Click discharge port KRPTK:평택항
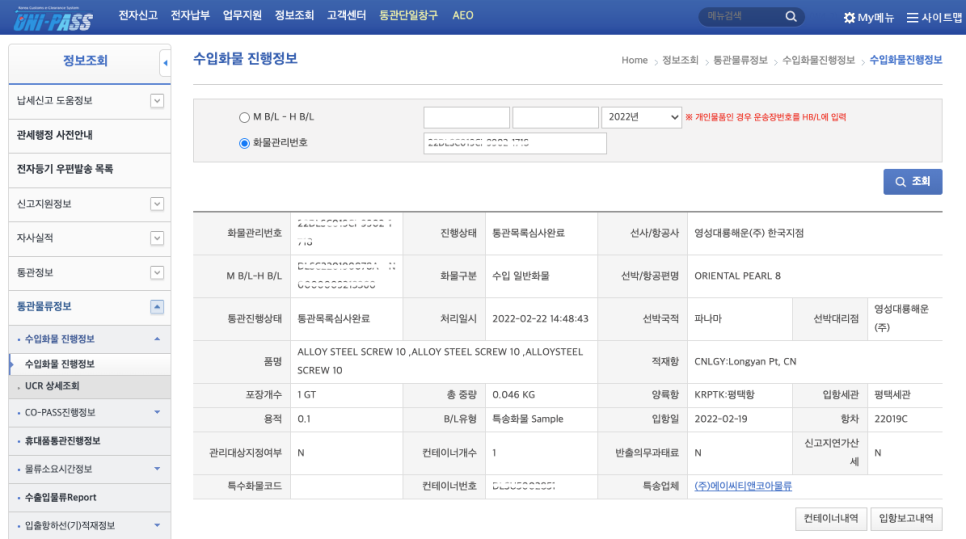Screen dimensions: 966x539 pos(724,395)
